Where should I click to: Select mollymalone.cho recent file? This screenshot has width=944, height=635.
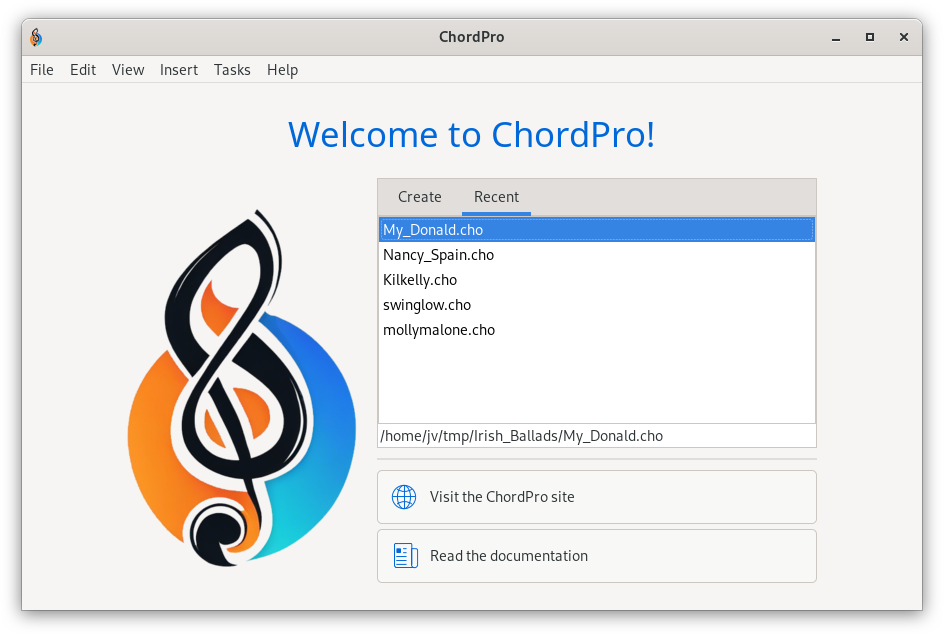click(597, 330)
